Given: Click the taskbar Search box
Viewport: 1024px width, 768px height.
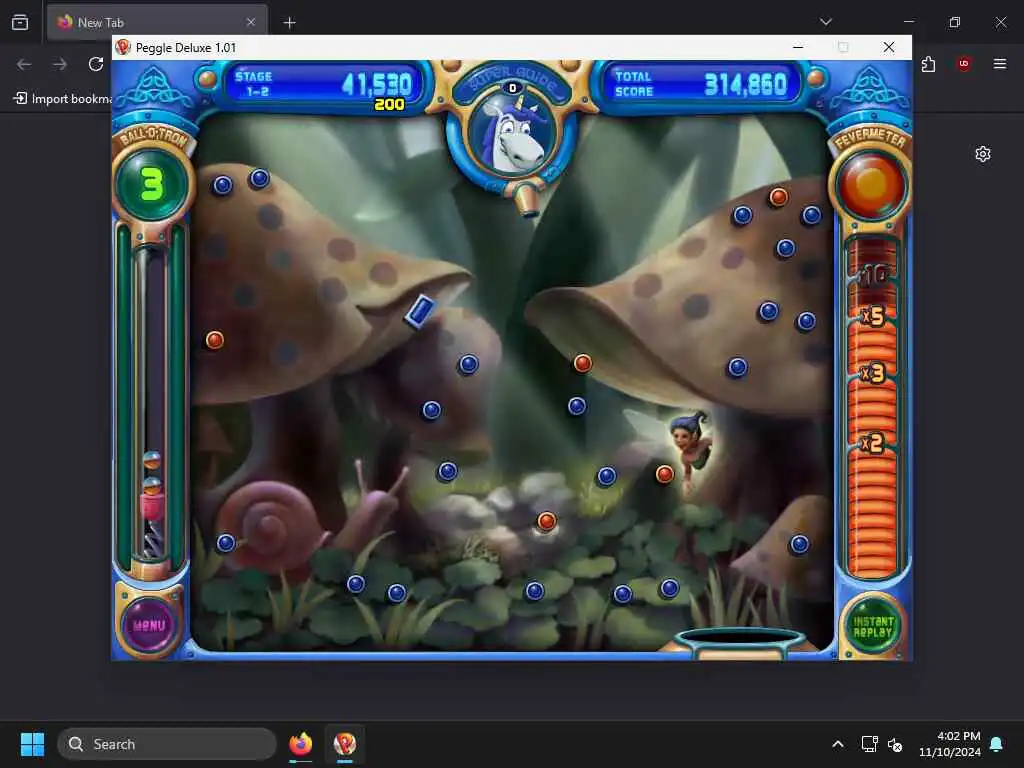Looking at the screenshot, I should (x=167, y=744).
